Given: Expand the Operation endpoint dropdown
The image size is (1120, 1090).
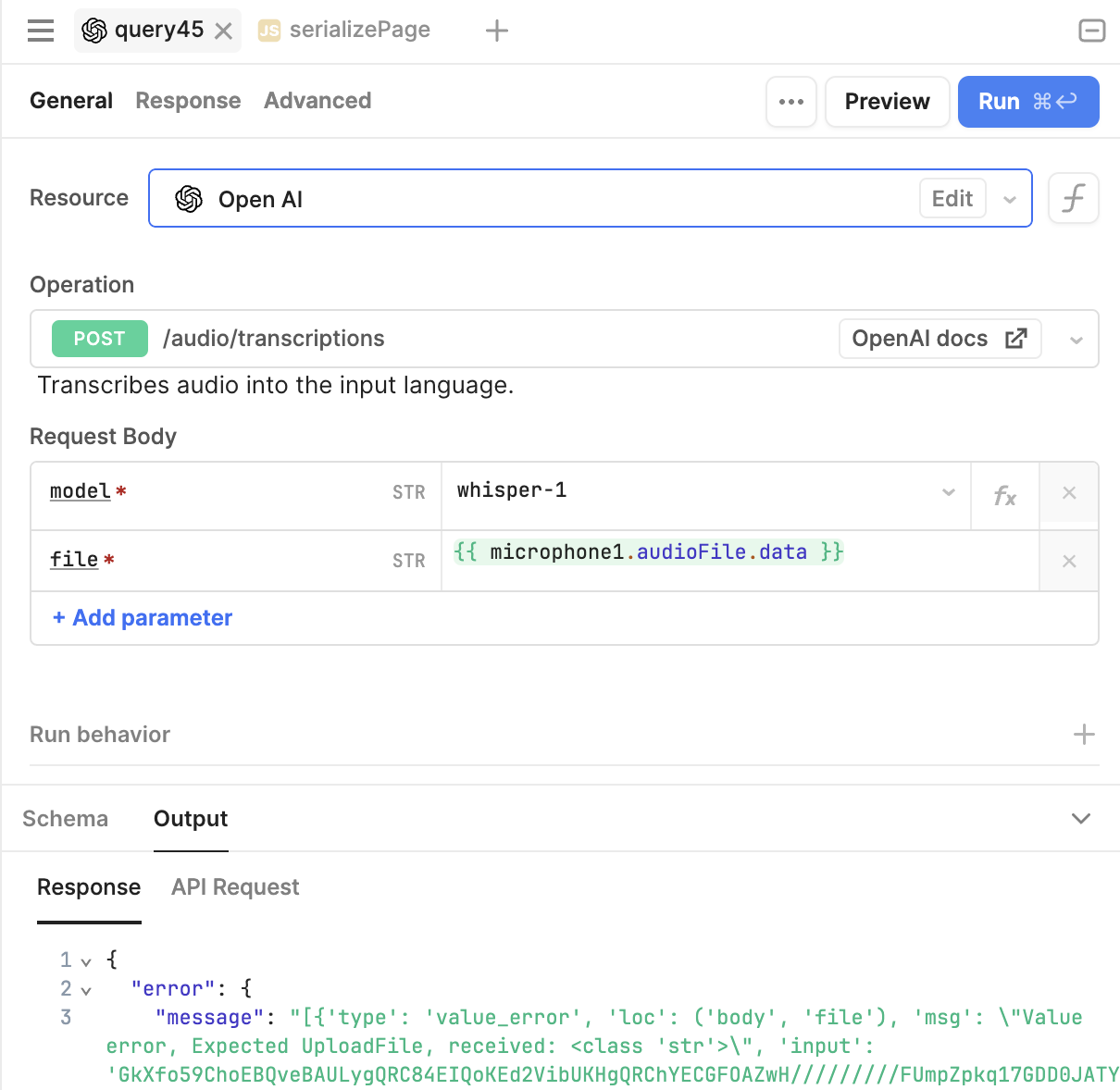Looking at the screenshot, I should (1076, 340).
